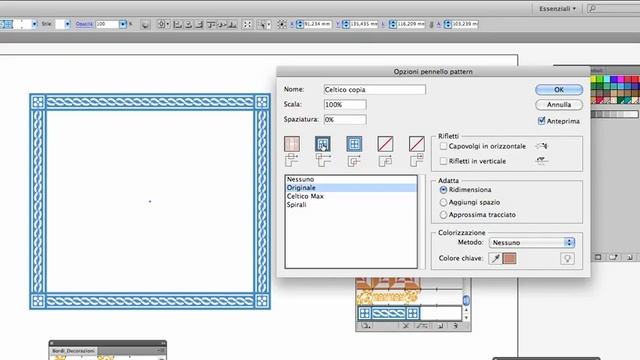
Task: Open the Stile dropdown in control bar
Action: click(x=67, y=24)
